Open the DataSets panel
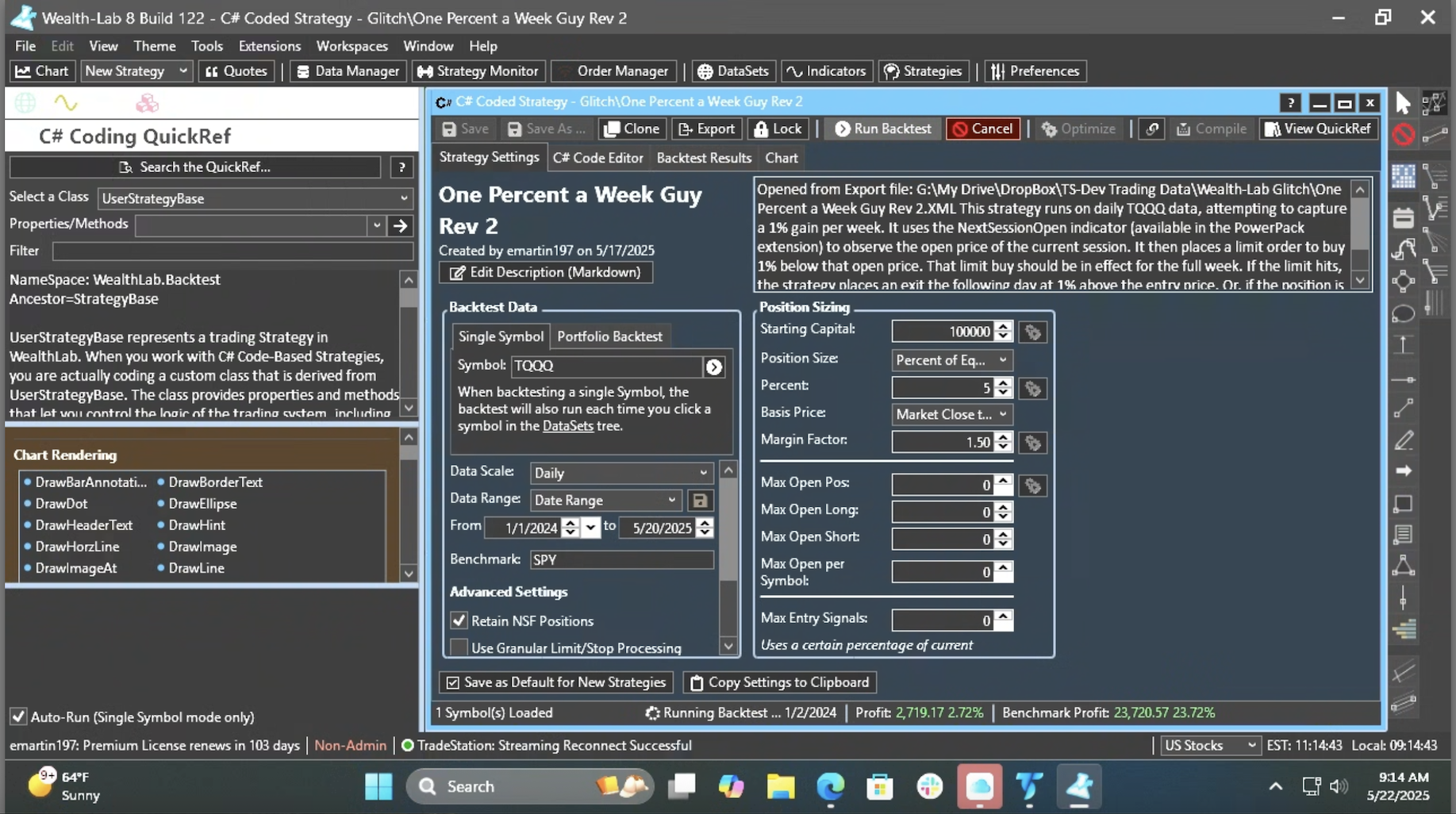This screenshot has height=814, width=1456. tap(732, 71)
